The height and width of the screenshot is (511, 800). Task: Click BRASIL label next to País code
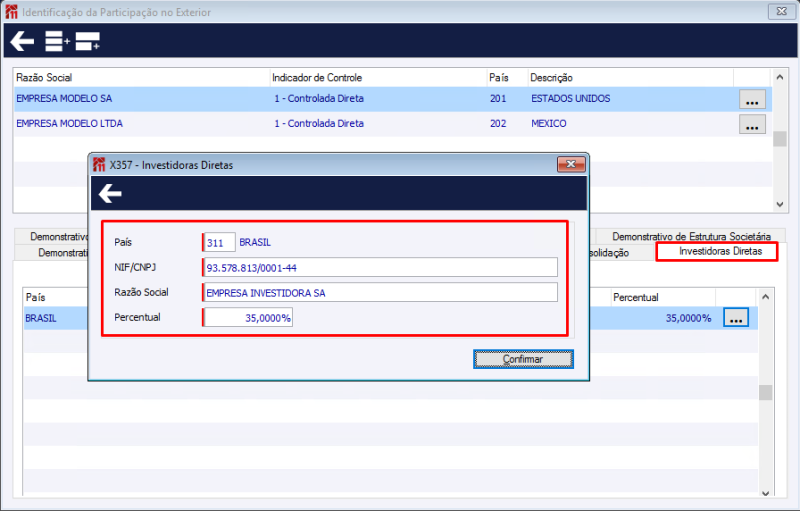click(x=255, y=242)
